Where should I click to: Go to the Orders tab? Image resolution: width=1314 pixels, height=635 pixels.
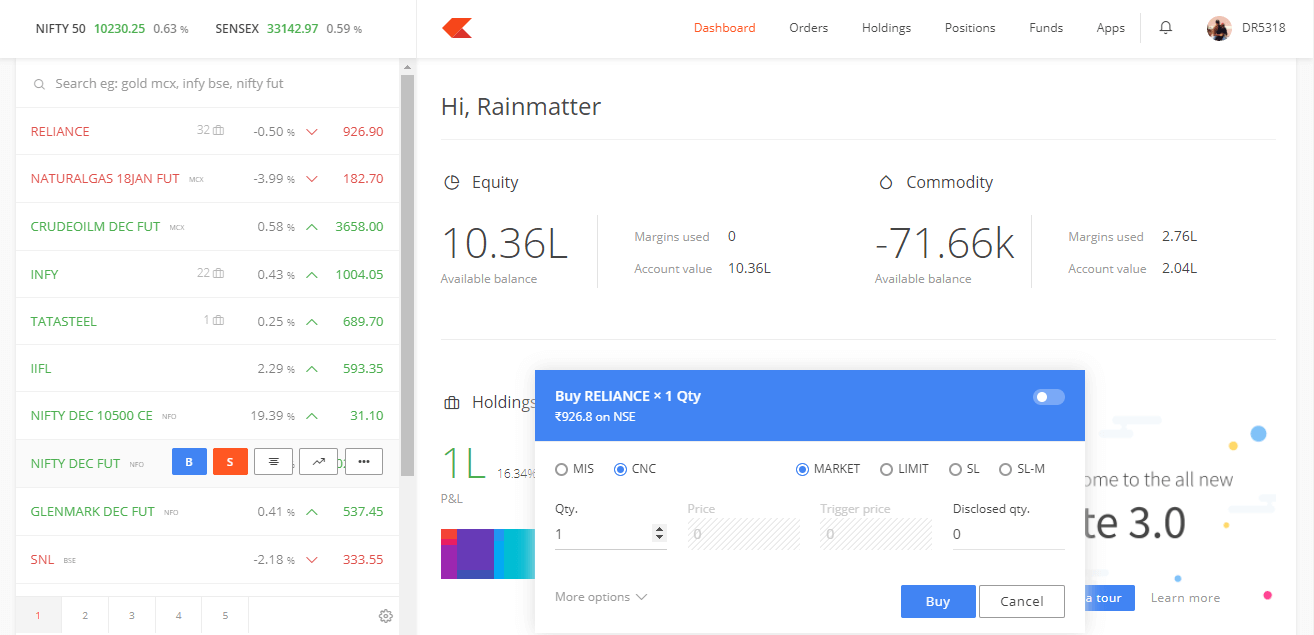(808, 28)
